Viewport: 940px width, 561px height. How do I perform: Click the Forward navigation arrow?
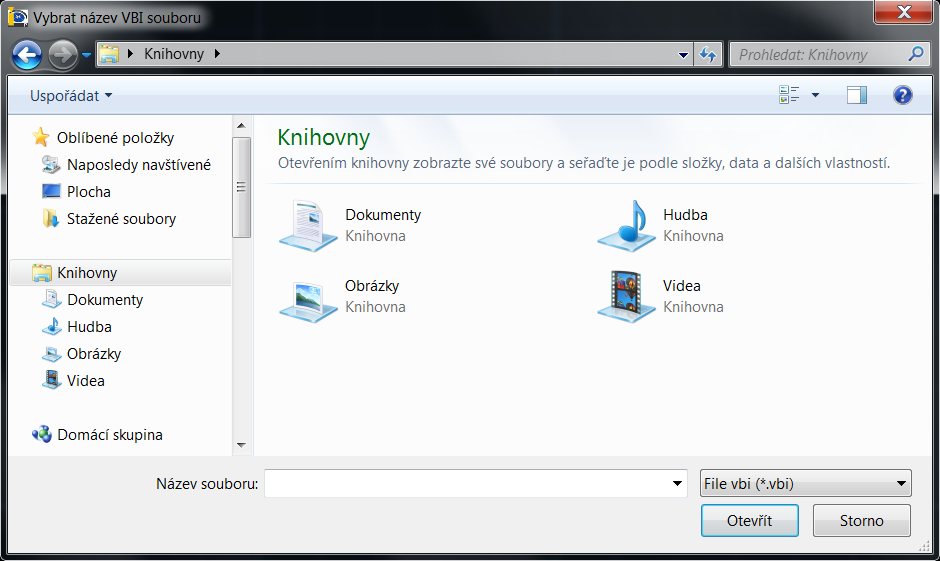(62, 55)
